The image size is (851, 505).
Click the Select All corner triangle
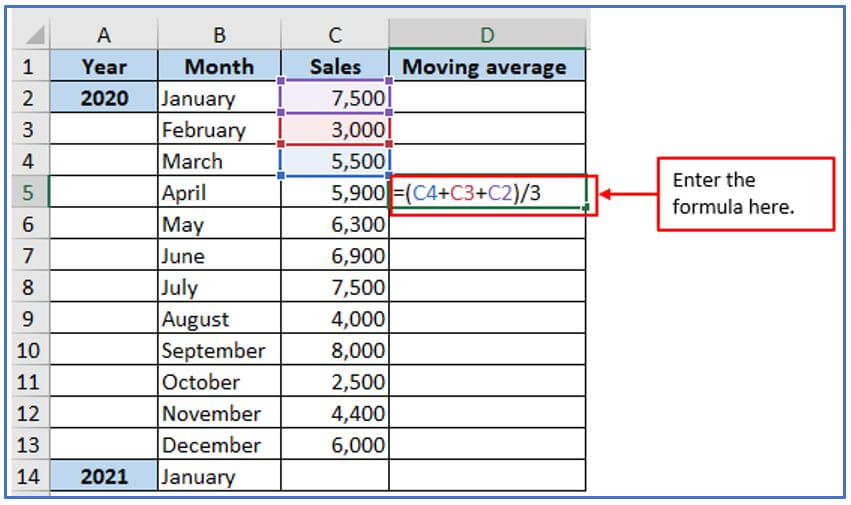[35, 35]
